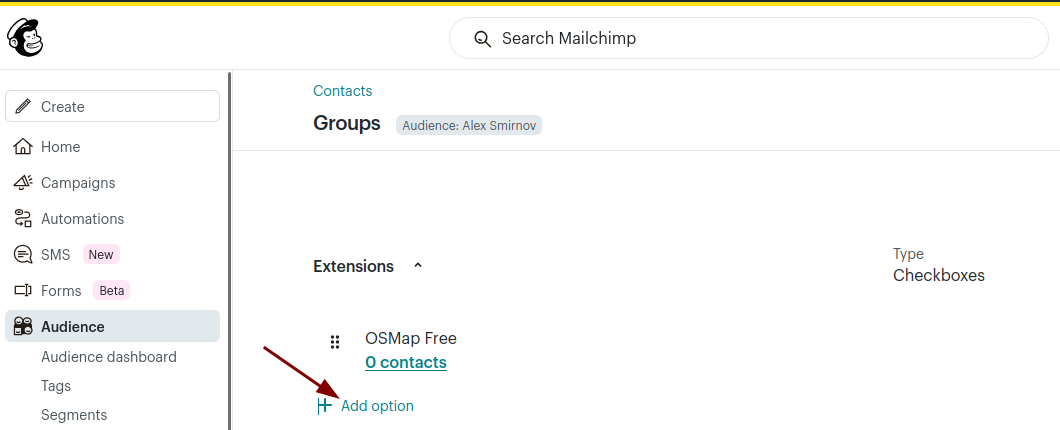Click the Add option link

pyautogui.click(x=377, y=406)
